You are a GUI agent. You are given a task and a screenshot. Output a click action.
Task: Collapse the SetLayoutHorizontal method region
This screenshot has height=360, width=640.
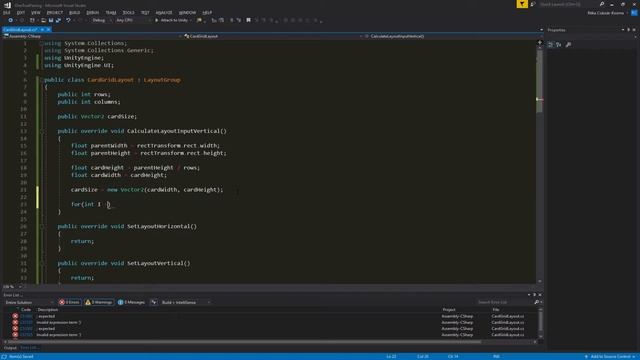click(x=42, y=227)
